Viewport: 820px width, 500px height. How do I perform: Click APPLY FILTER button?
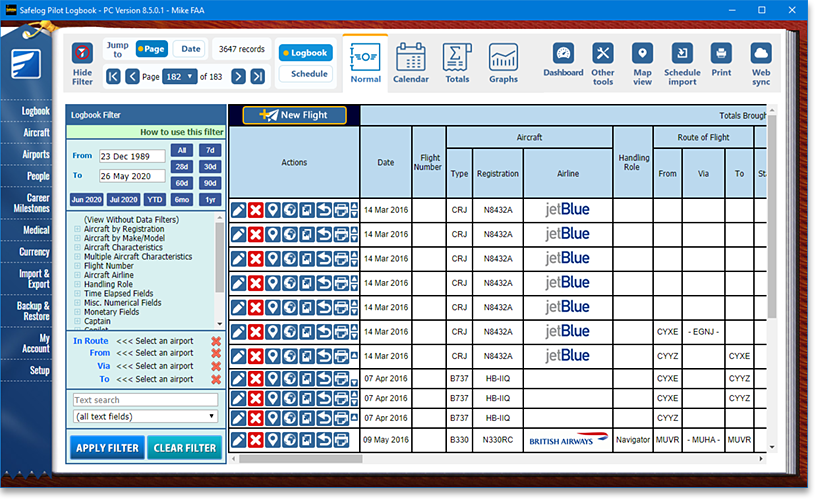(x=107, y=448)
